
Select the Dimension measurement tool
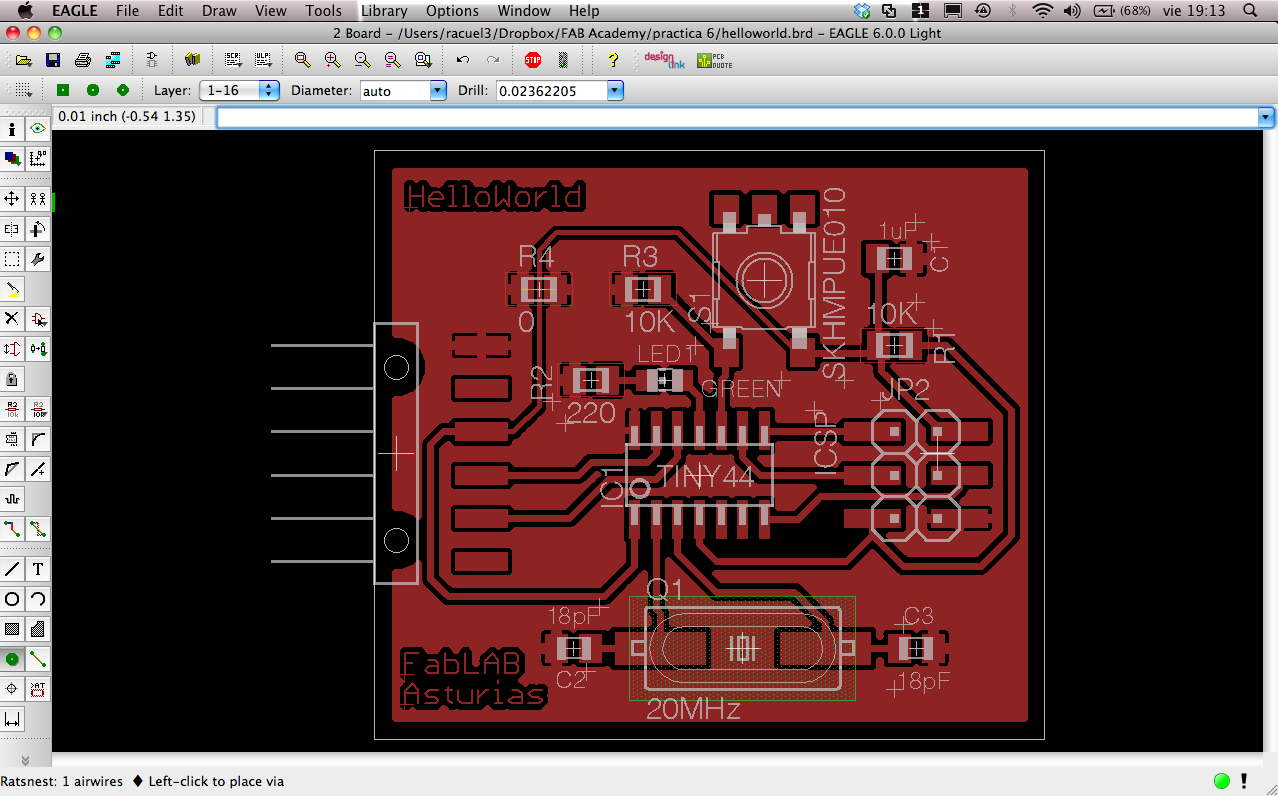(12, 719)
